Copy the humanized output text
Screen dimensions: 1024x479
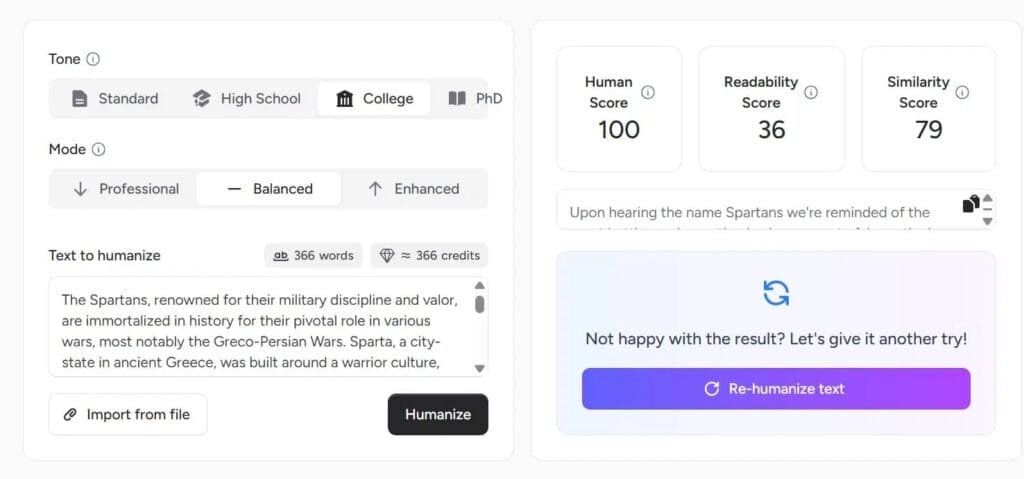coord(970,204)
